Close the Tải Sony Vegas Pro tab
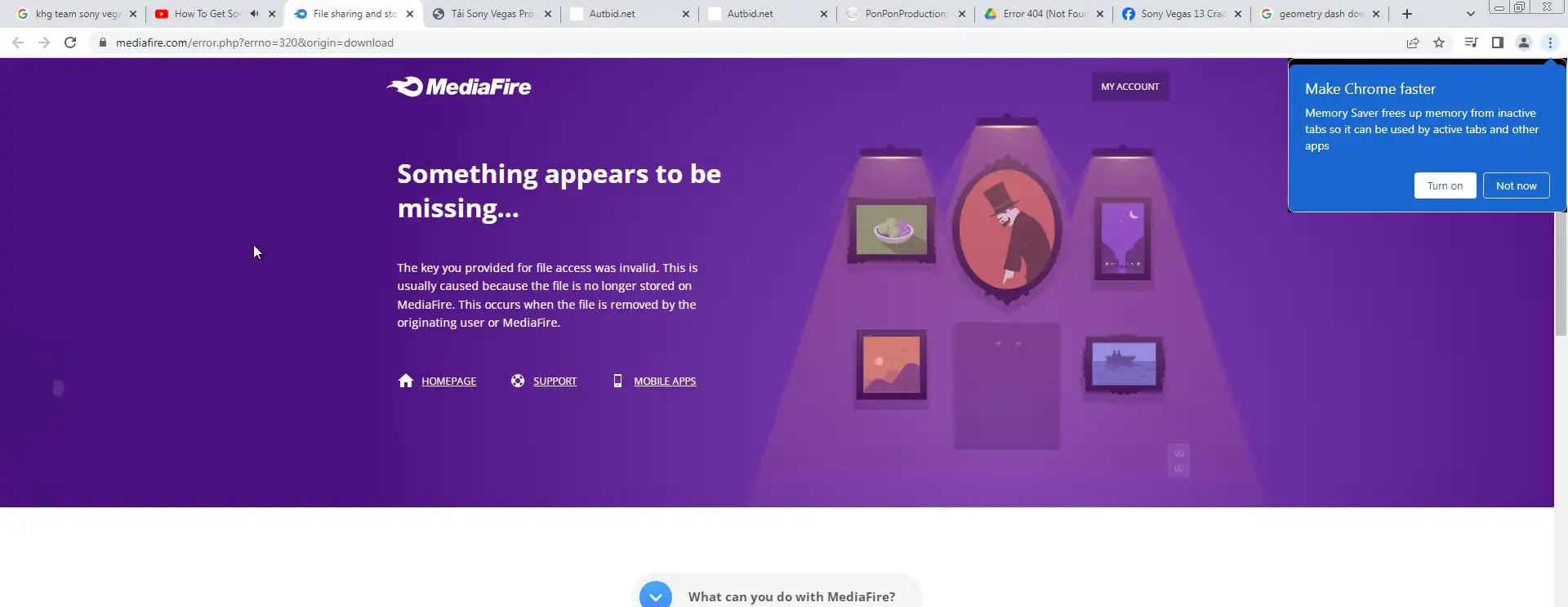1568x607 pixels. [x=548, y=14]
